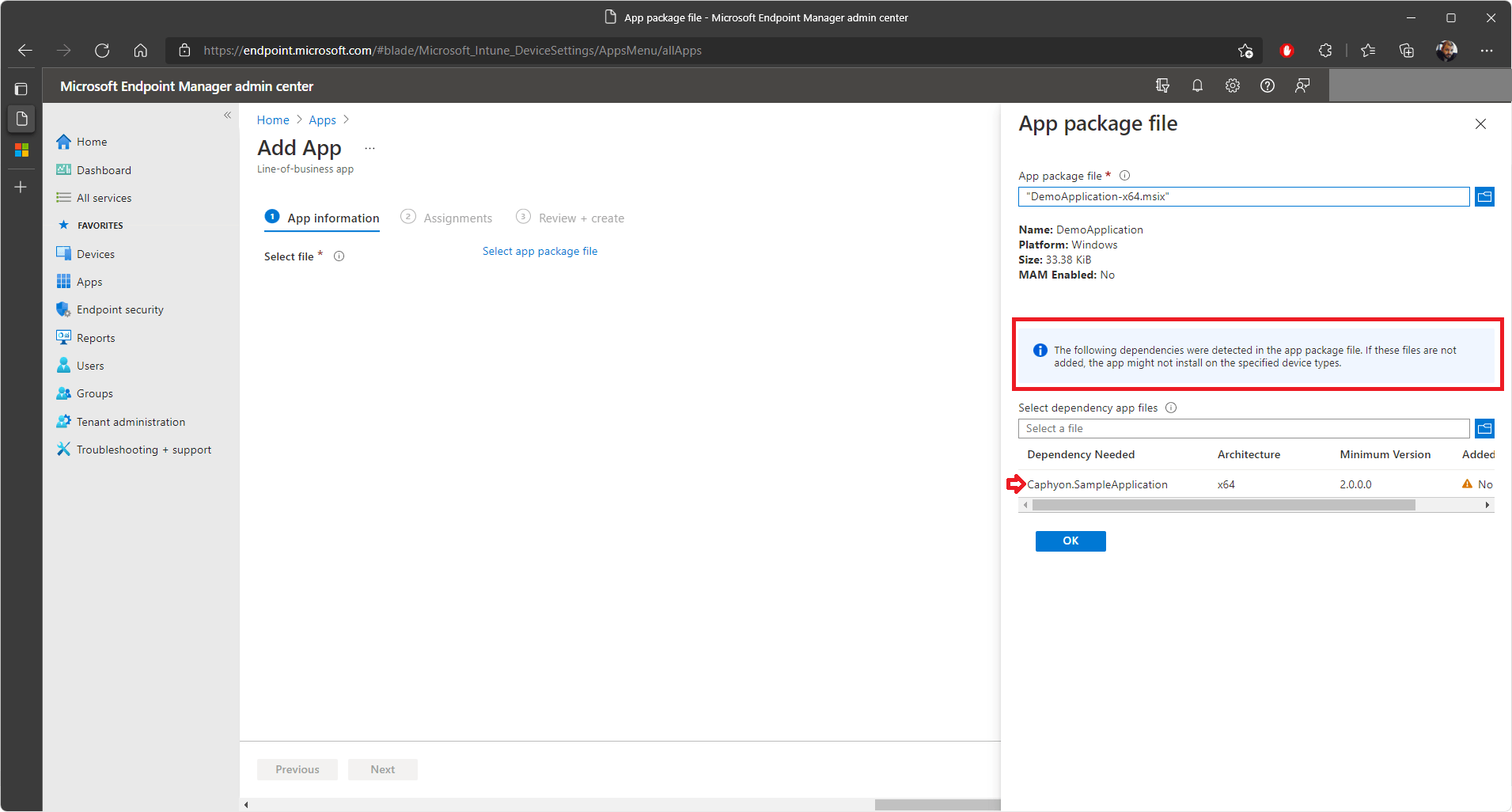Viewport: 1512px width, 812px height.
Task: Go back in the browser
Action: (x=25, y=51)
